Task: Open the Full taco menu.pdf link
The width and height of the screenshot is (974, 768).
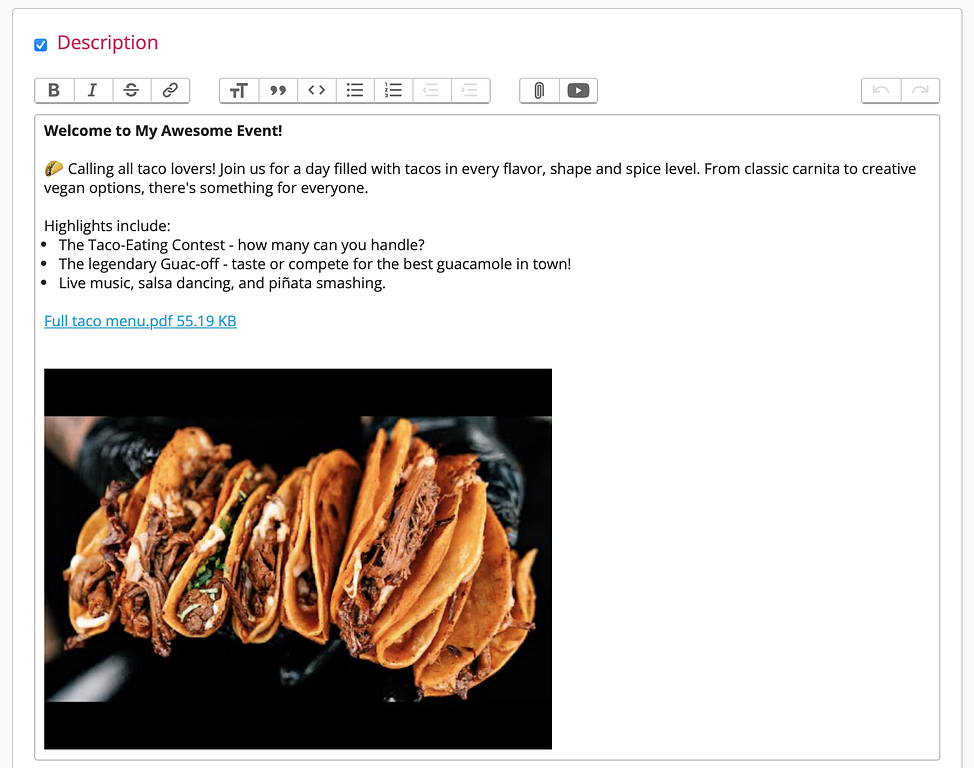Action: click(140, 321)
